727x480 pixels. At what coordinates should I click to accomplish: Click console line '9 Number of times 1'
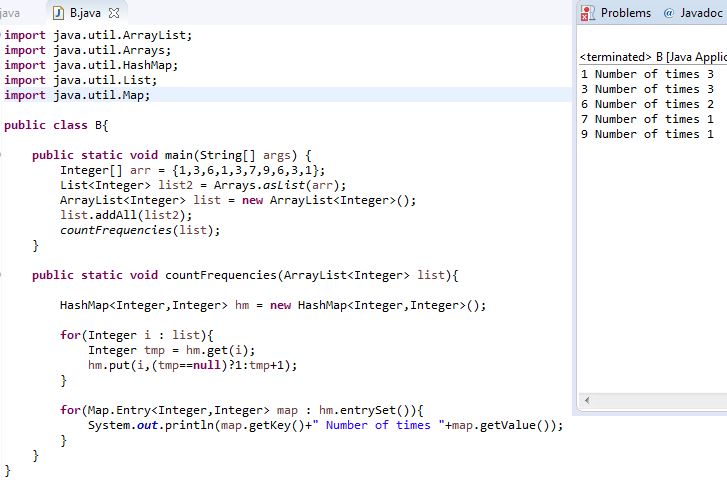click(647, 134)
